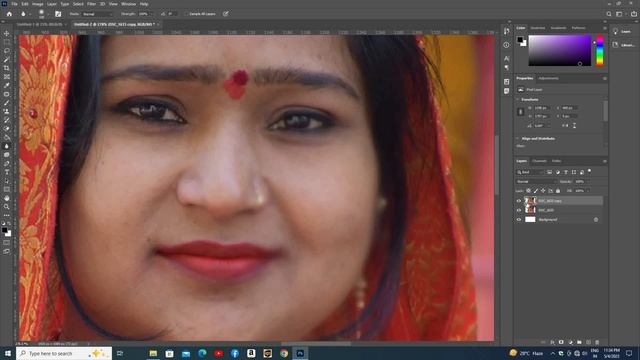
Task: Open the blur Mode dropdown in options bar
Action: click(x=97, y=14)
